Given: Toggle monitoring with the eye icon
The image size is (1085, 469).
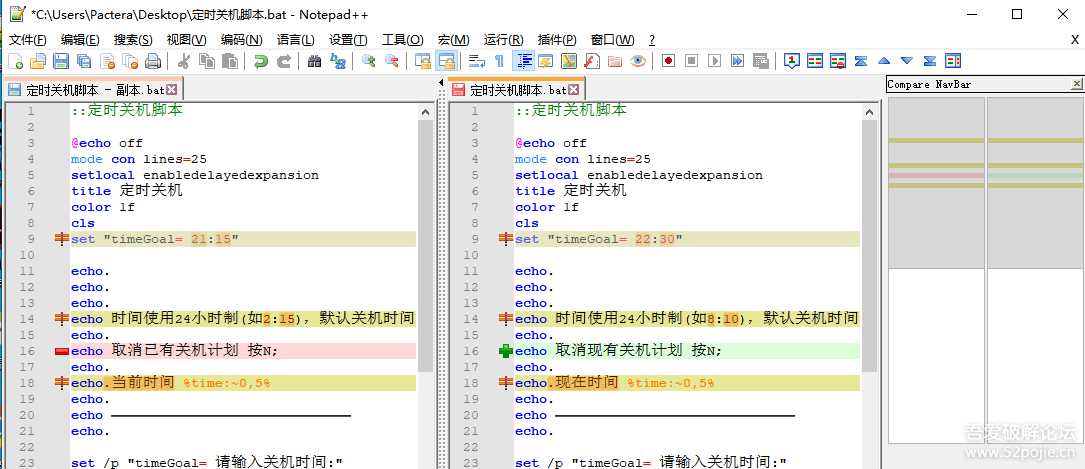Looking at the screenshot, I should point(637,61).
